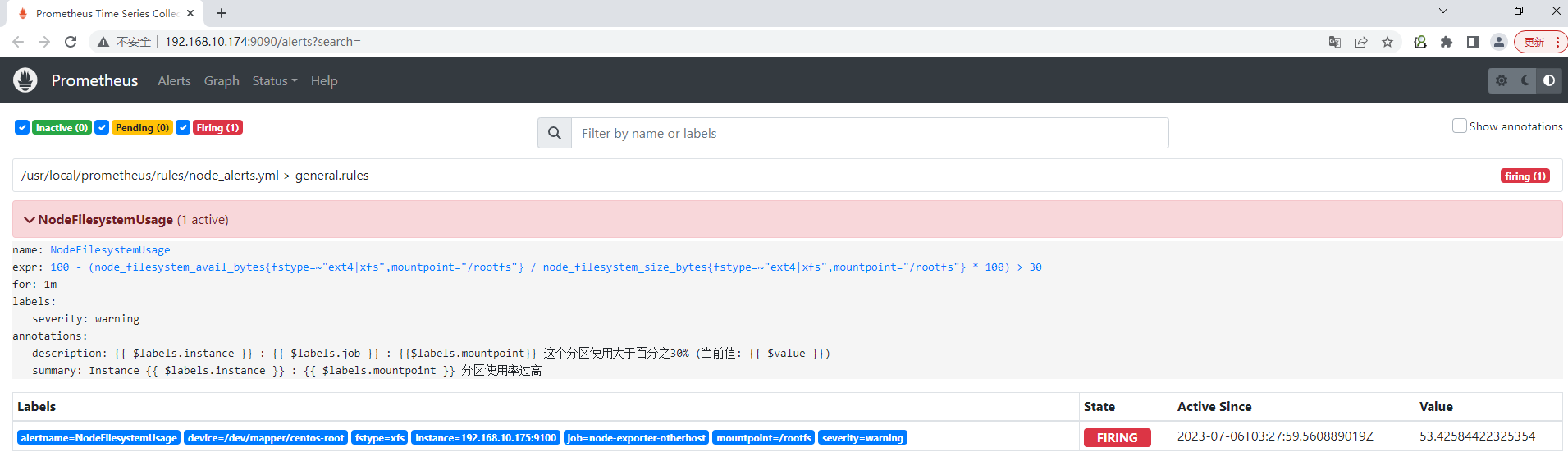Click the mountpoint=/rootfs label

click(x=763, y=437)
